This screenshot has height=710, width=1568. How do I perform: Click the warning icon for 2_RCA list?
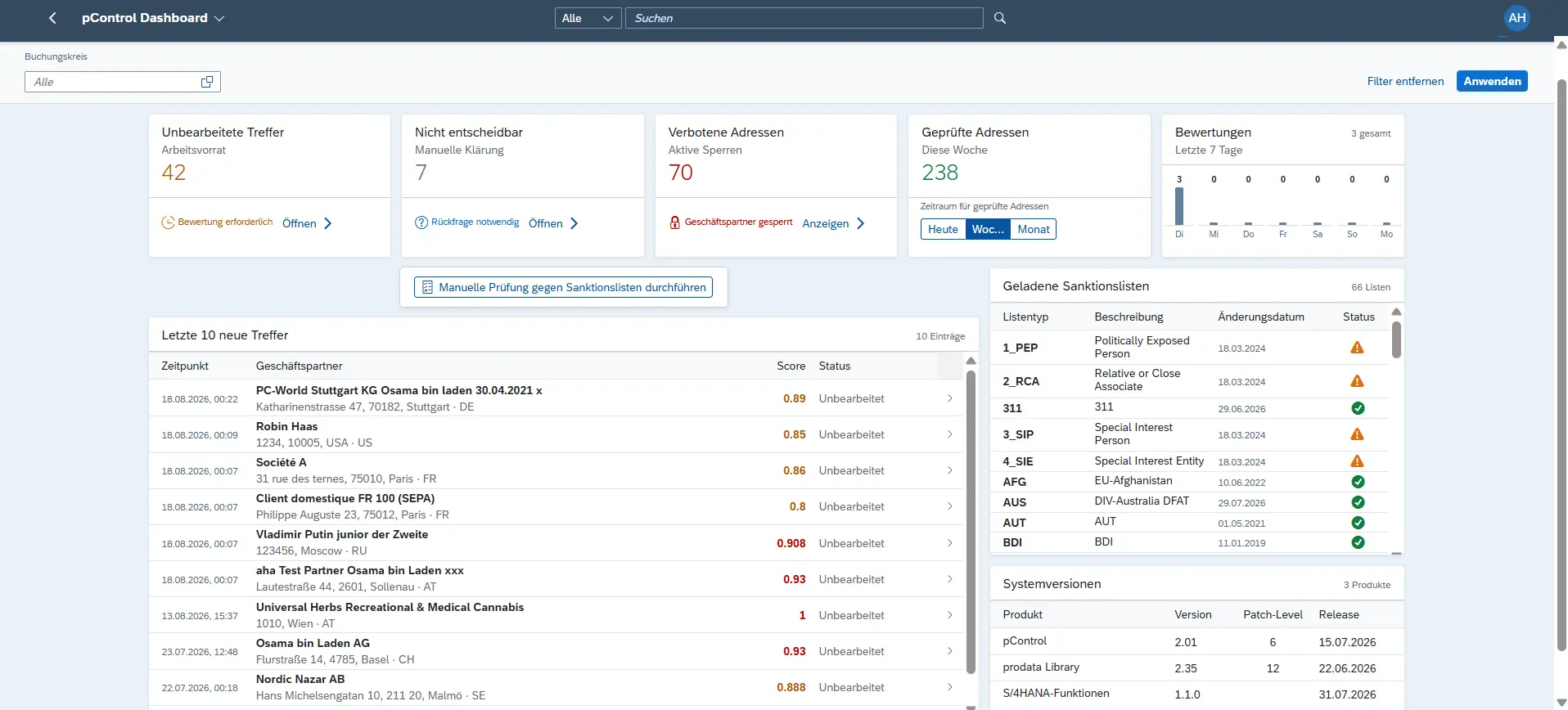pyautogui.click(x=1357, y=381)
